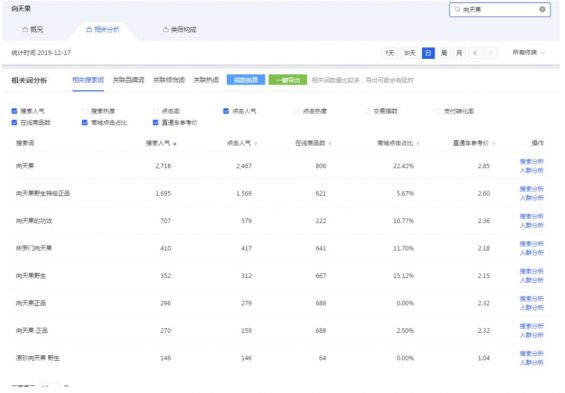Open 搜索分析 for 向天果的功效 row
Screen dimensions: 565x393
[x=531, y=216]
